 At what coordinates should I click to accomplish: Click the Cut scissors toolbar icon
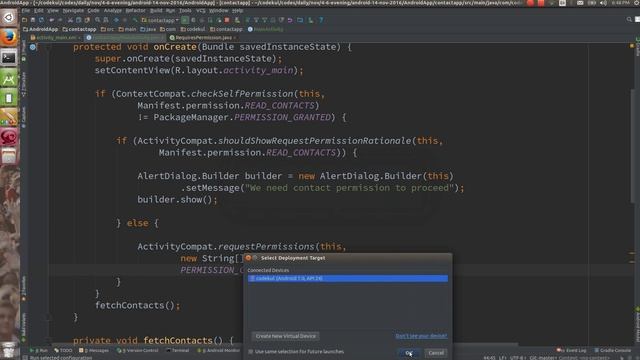coord(70,20)
